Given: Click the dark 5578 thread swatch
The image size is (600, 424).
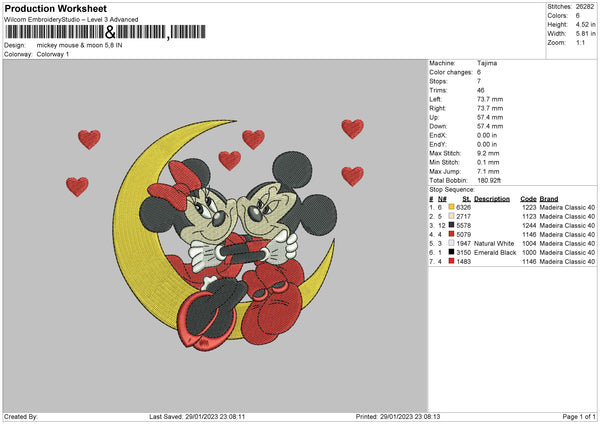Looking at the screenshot, I should [x=452, y=225].
